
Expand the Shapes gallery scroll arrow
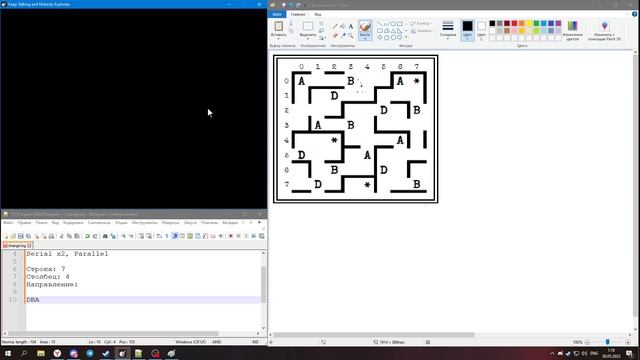406,38
